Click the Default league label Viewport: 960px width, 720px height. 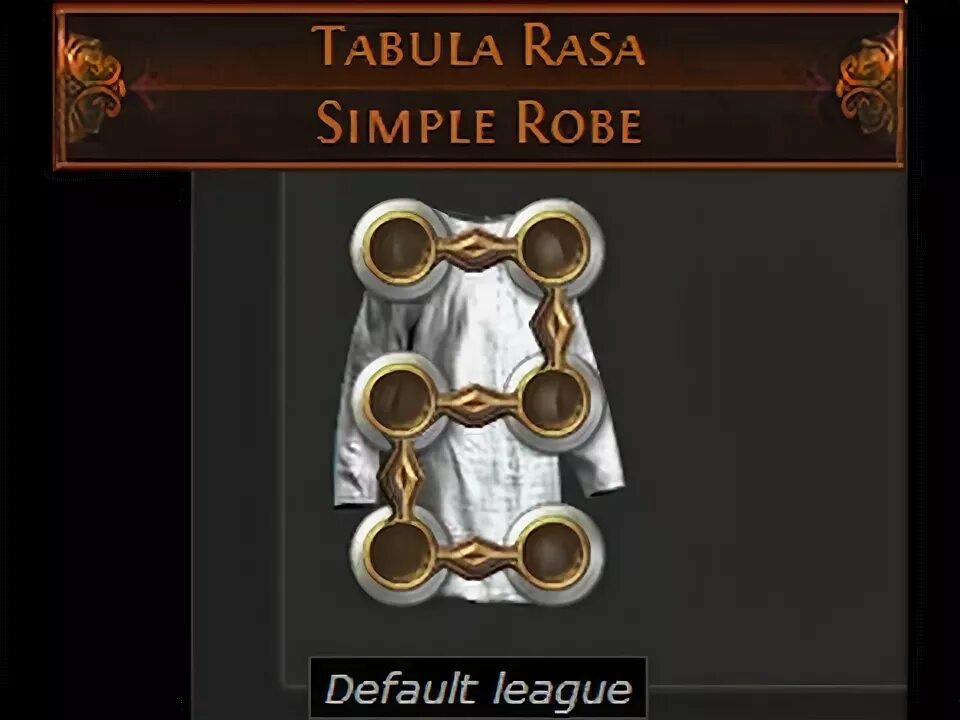(x=478, y=688)
